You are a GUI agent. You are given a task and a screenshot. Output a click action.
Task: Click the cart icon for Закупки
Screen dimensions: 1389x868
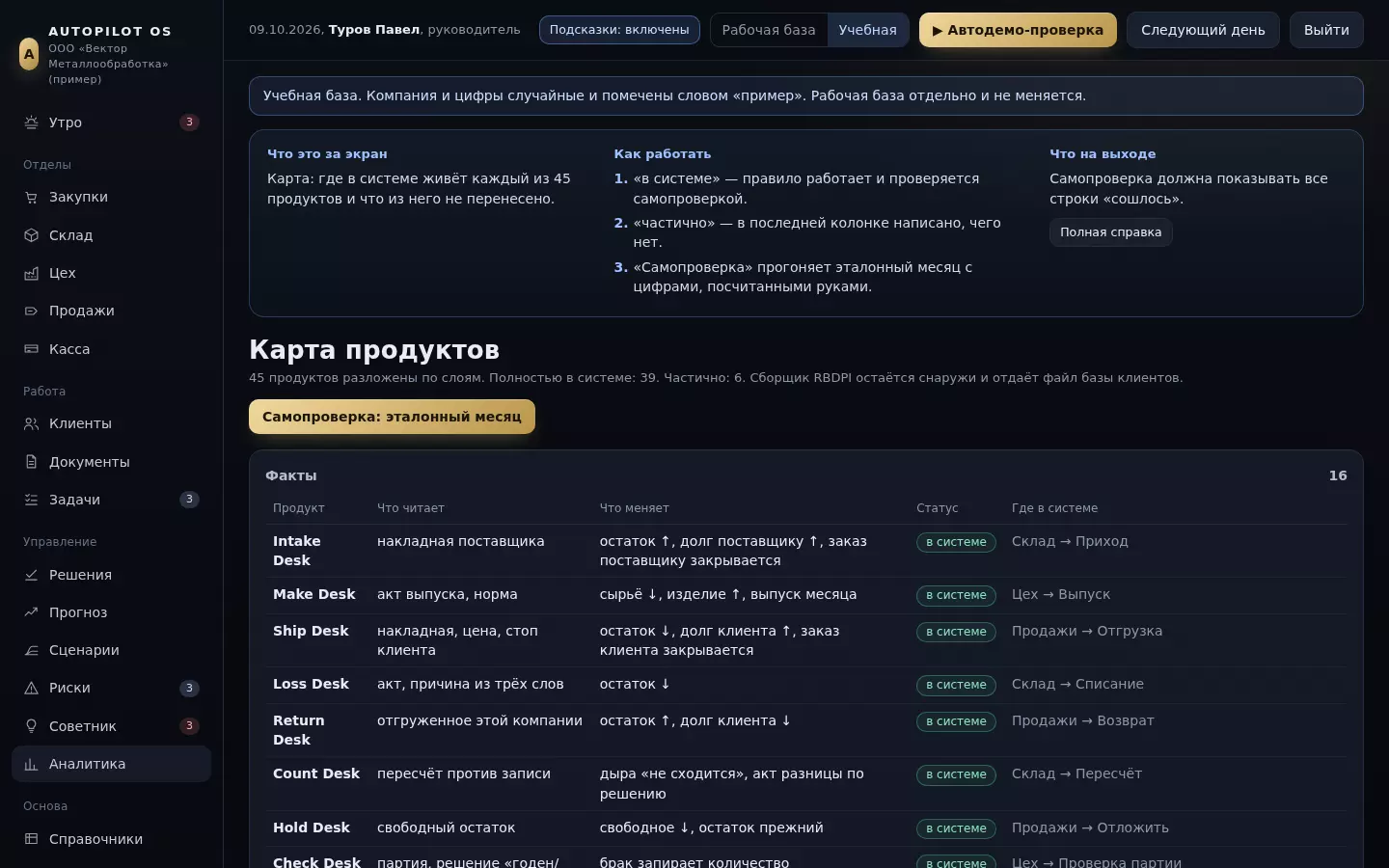click(31, 197)
